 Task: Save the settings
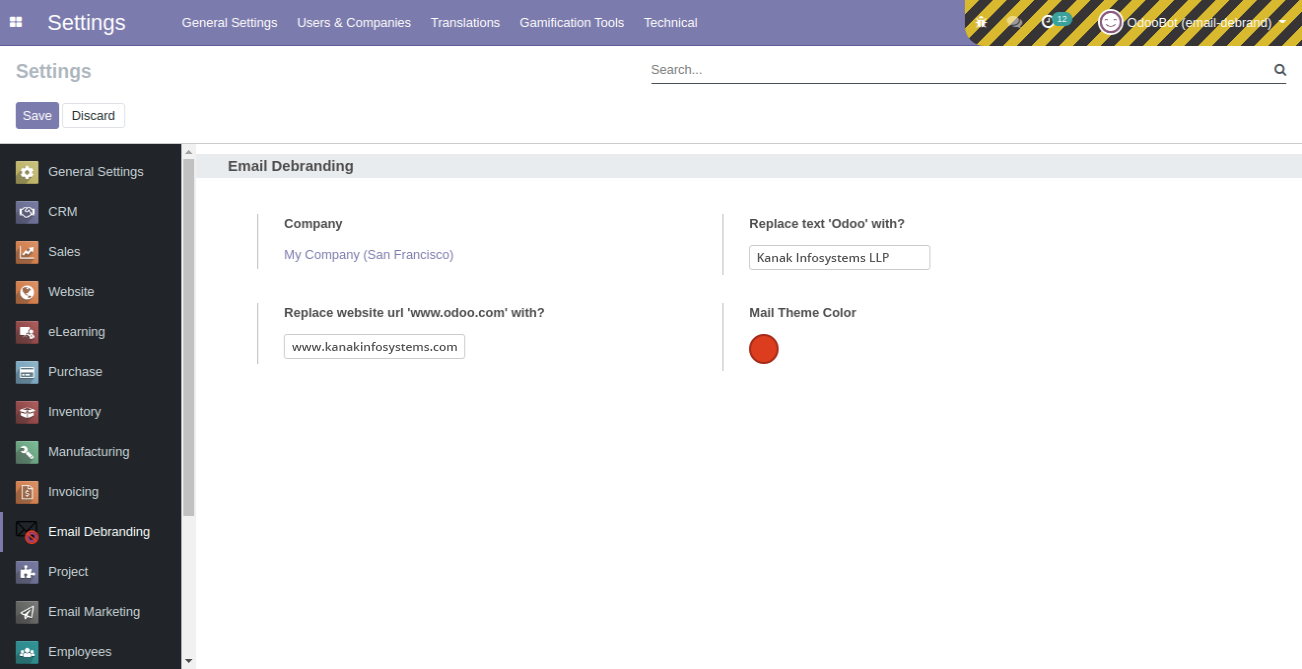click(37, 116)
